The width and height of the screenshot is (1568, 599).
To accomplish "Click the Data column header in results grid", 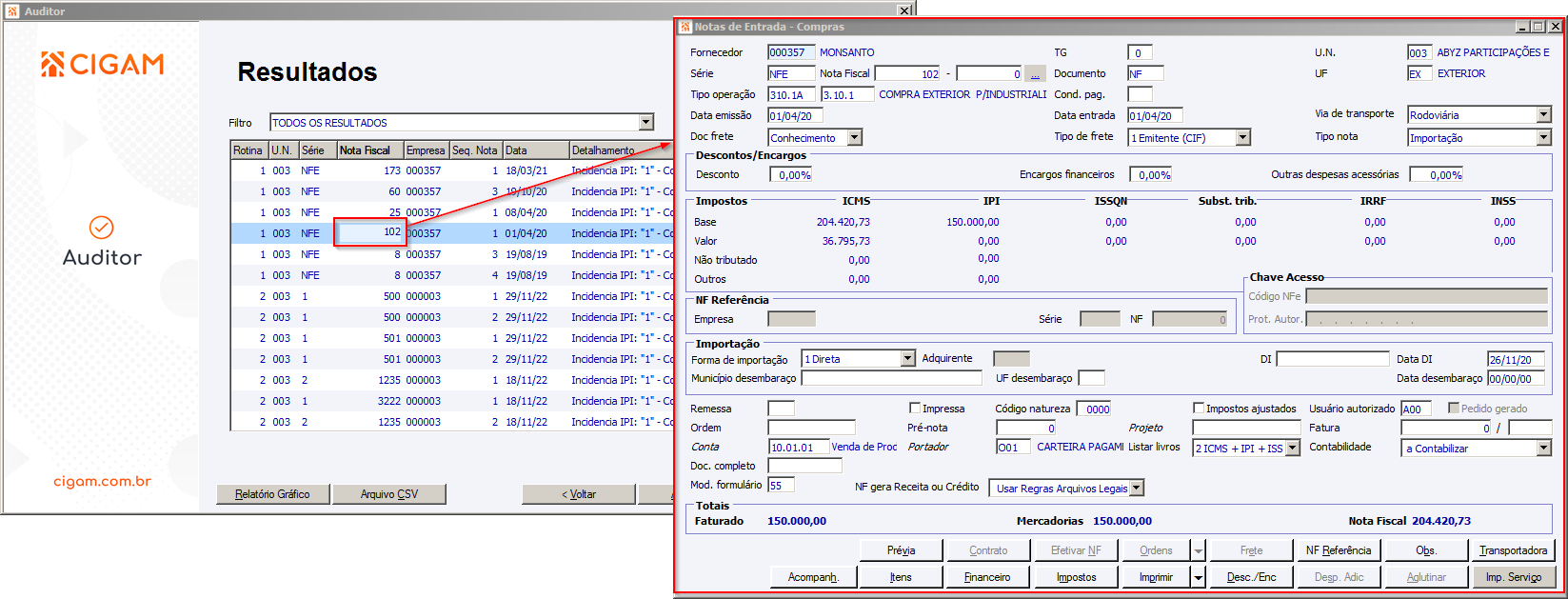I will pos(535,150).
